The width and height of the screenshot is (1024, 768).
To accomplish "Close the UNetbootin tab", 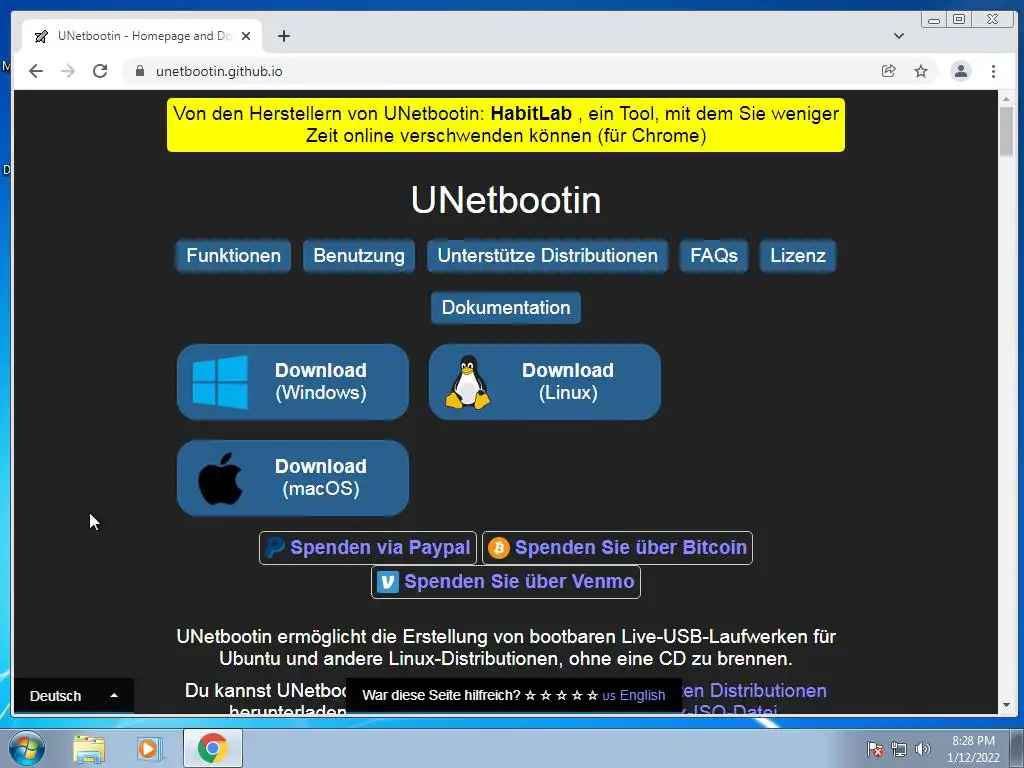I will 246,36.
